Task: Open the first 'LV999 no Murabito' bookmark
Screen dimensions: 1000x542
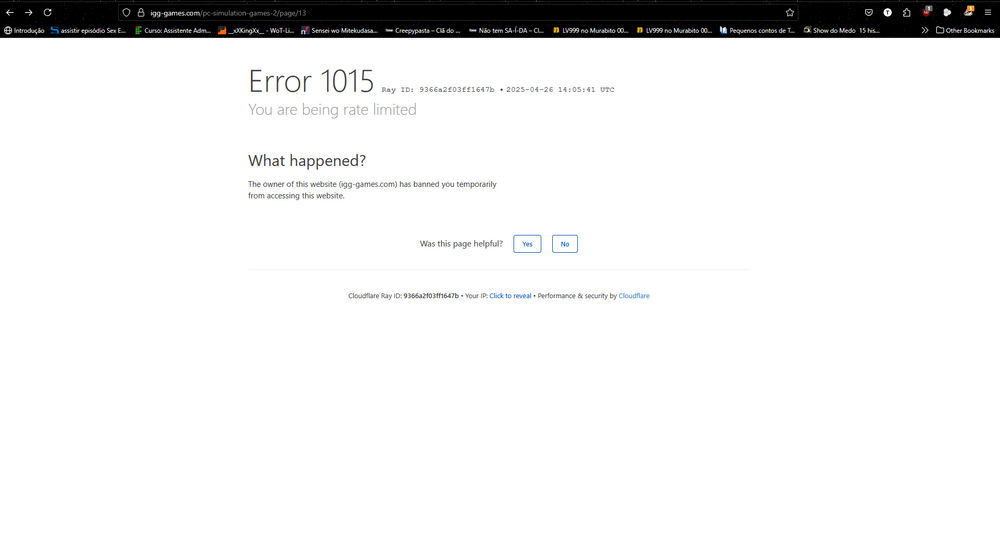Action: [x=590, y=30]
